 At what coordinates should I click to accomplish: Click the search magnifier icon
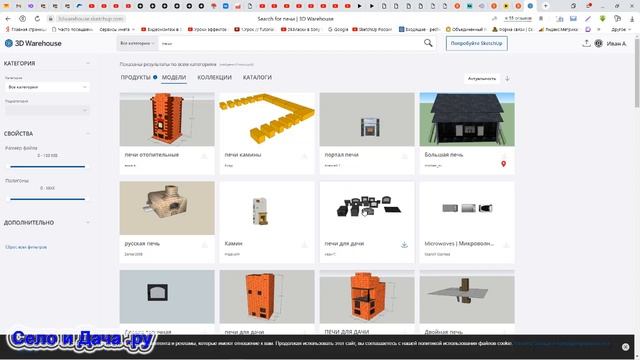click(x=428, y=43)
